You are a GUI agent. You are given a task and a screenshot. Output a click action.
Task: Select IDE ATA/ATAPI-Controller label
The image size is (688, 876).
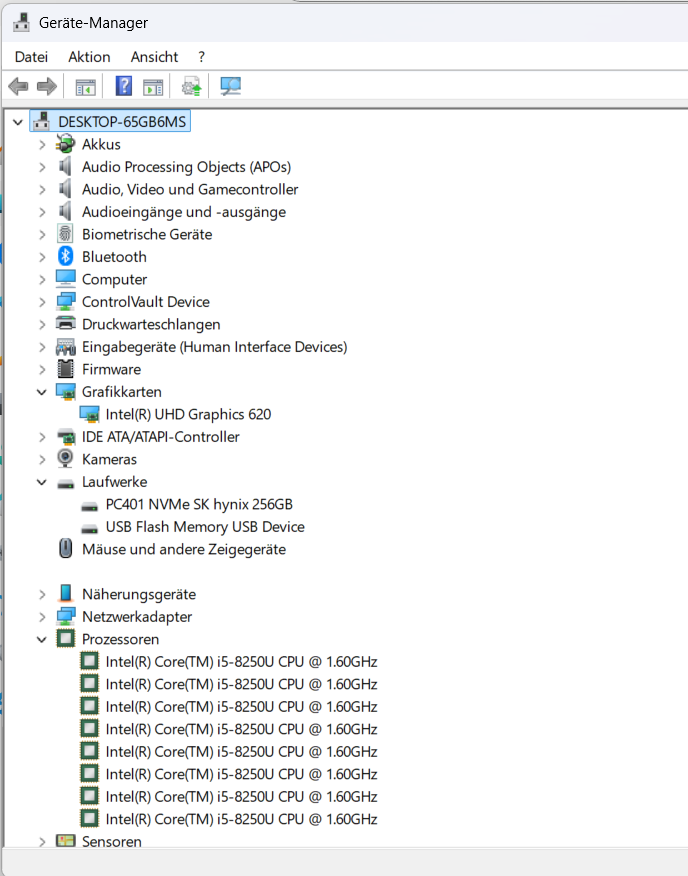tap(160, 436)
